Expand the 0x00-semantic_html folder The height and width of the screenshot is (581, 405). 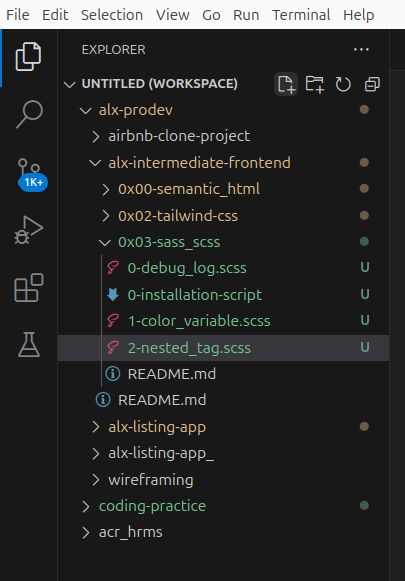[x=106, y=189]
